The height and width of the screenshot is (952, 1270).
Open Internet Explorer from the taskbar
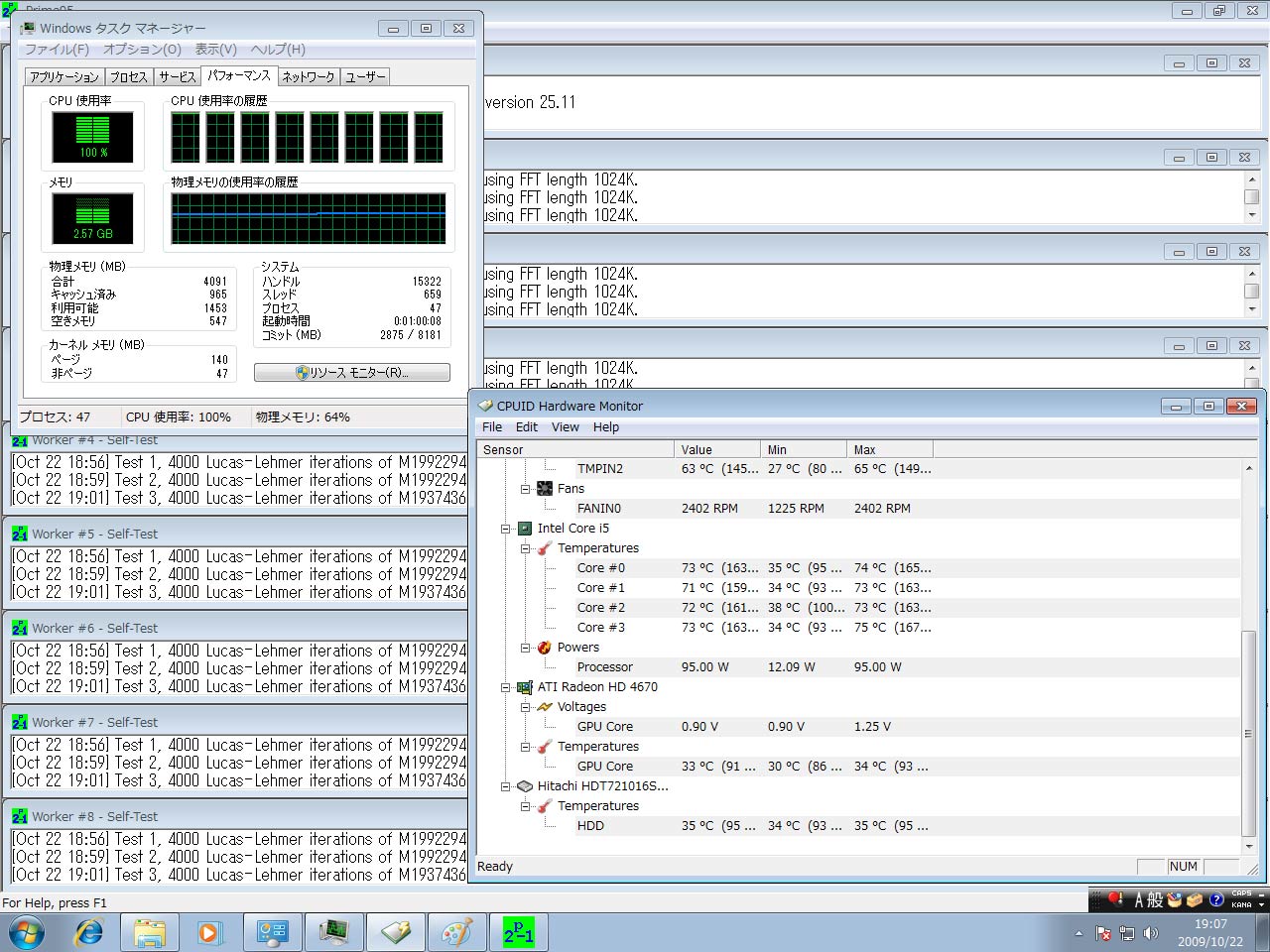click(x=89, y=933)
